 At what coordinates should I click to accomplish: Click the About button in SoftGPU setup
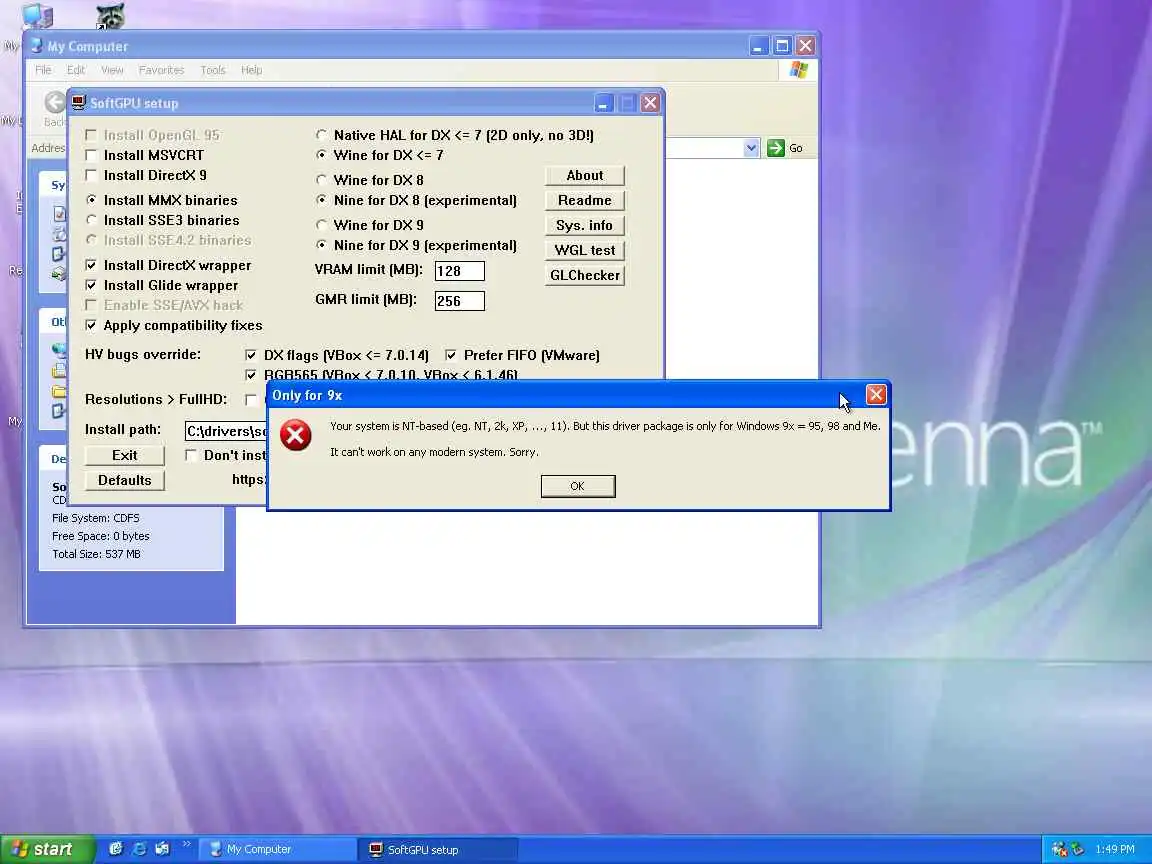585,175
